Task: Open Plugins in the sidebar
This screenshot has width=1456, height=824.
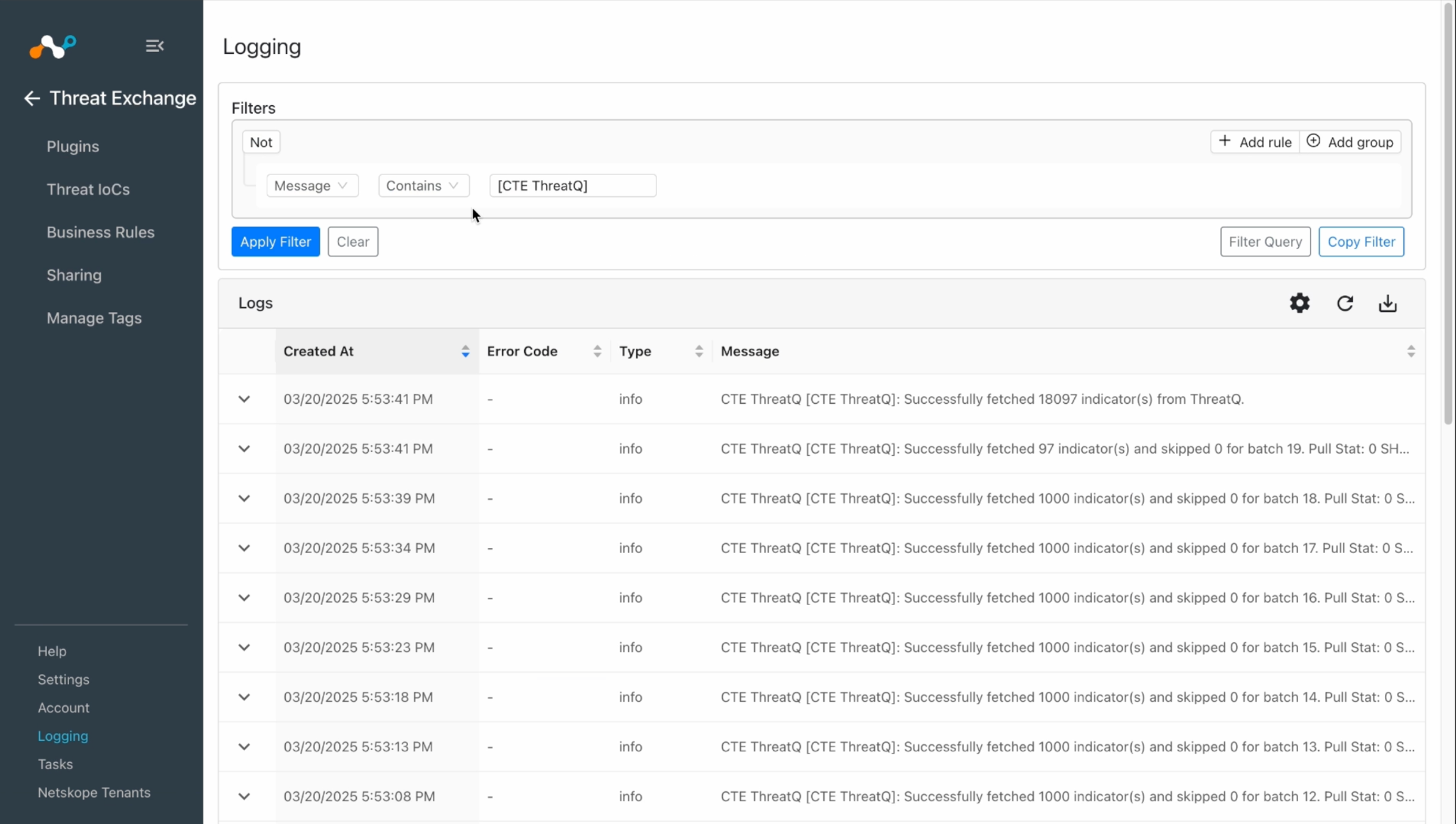Action: [x=73, y=146]
